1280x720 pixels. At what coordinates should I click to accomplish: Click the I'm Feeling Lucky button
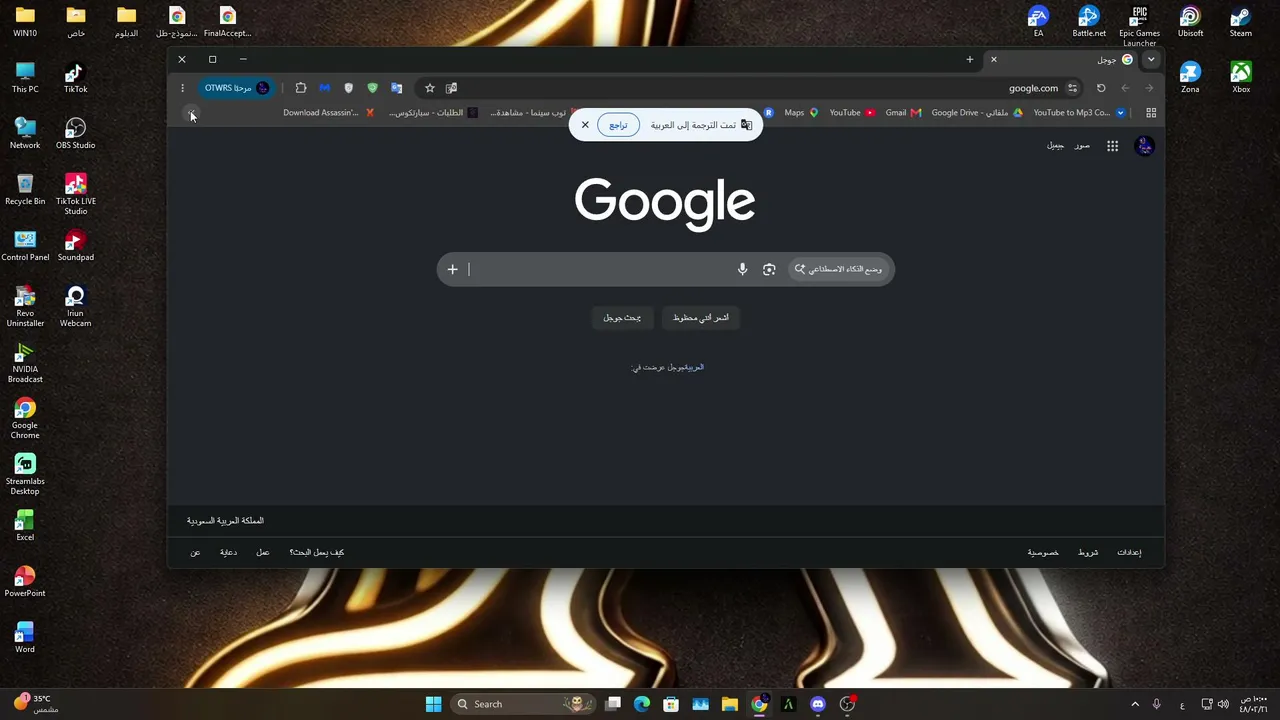pos(700,318)
